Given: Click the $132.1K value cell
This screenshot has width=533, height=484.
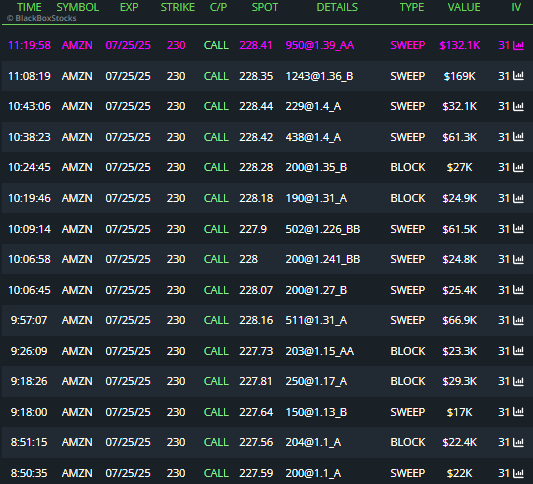Looking at the screenshot, I should tap(460, 45).
